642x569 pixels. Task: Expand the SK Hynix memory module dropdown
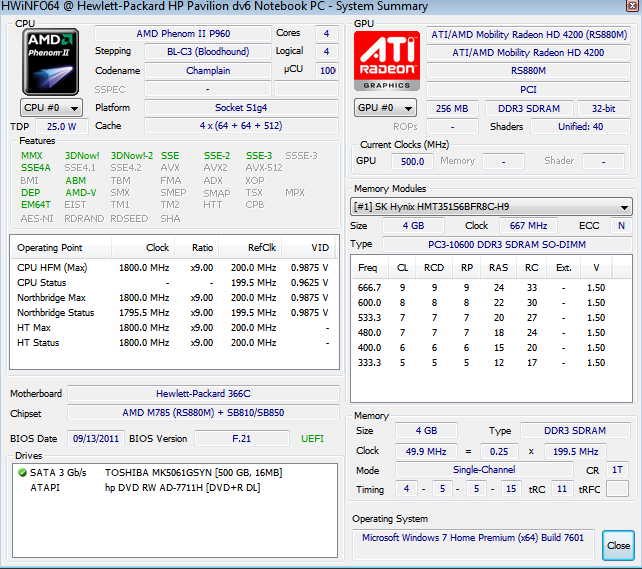click(491, 207)
